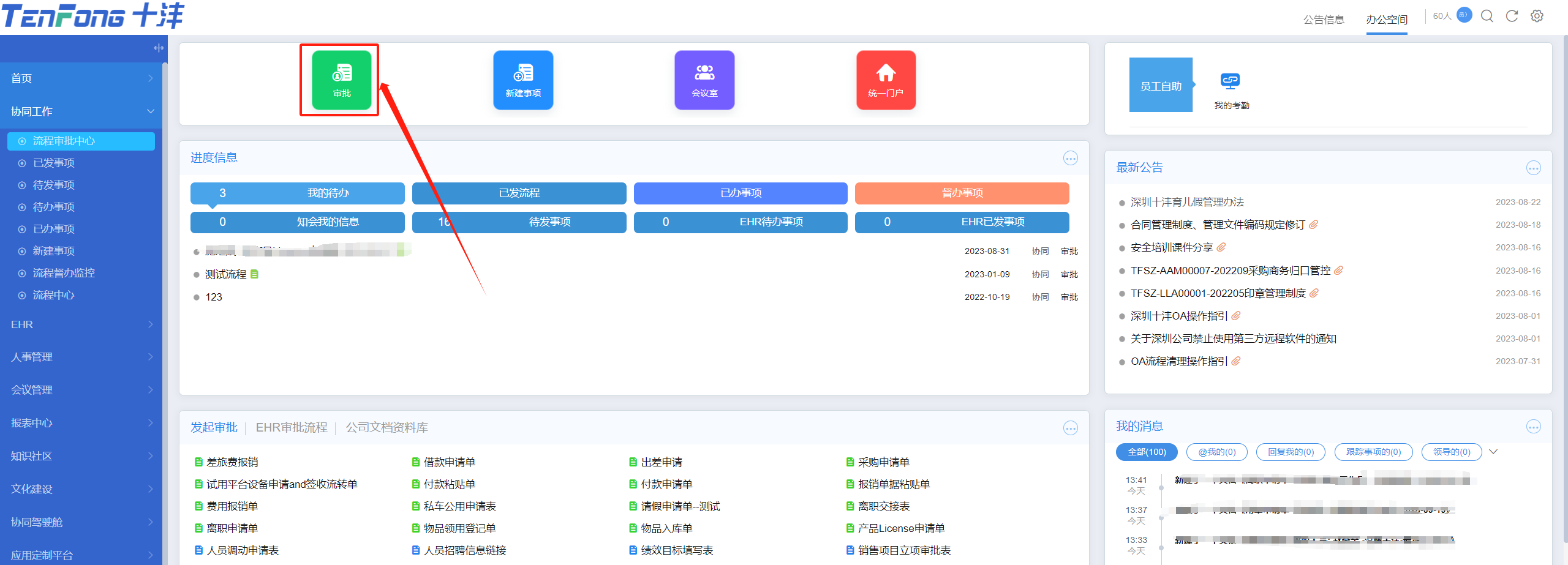Open the more options of 最新公告 panel
Viewport: 1568px width, 565px height.
(1533, 168)
